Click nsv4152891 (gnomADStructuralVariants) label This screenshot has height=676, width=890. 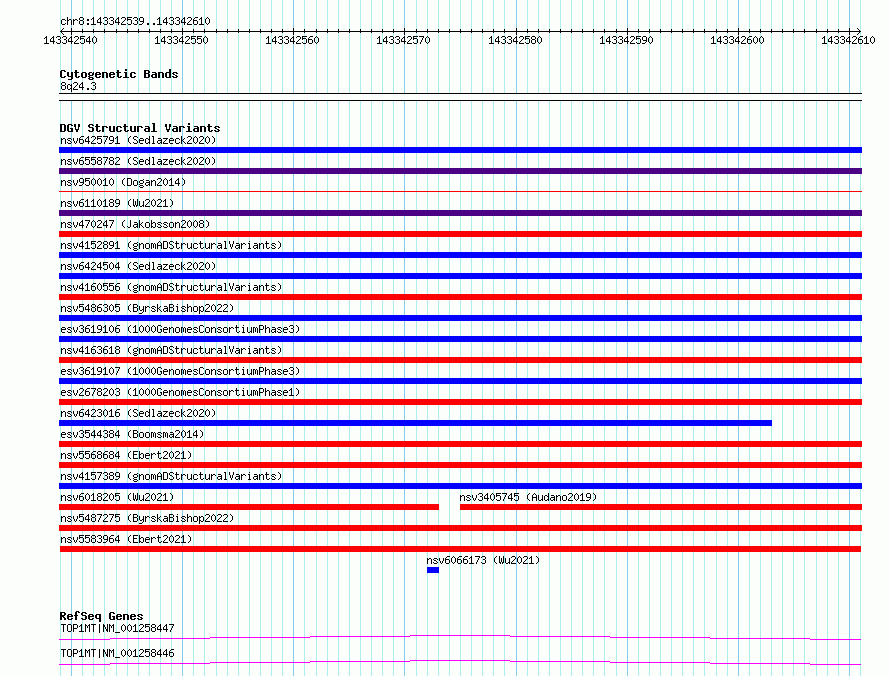pos(171,245)
